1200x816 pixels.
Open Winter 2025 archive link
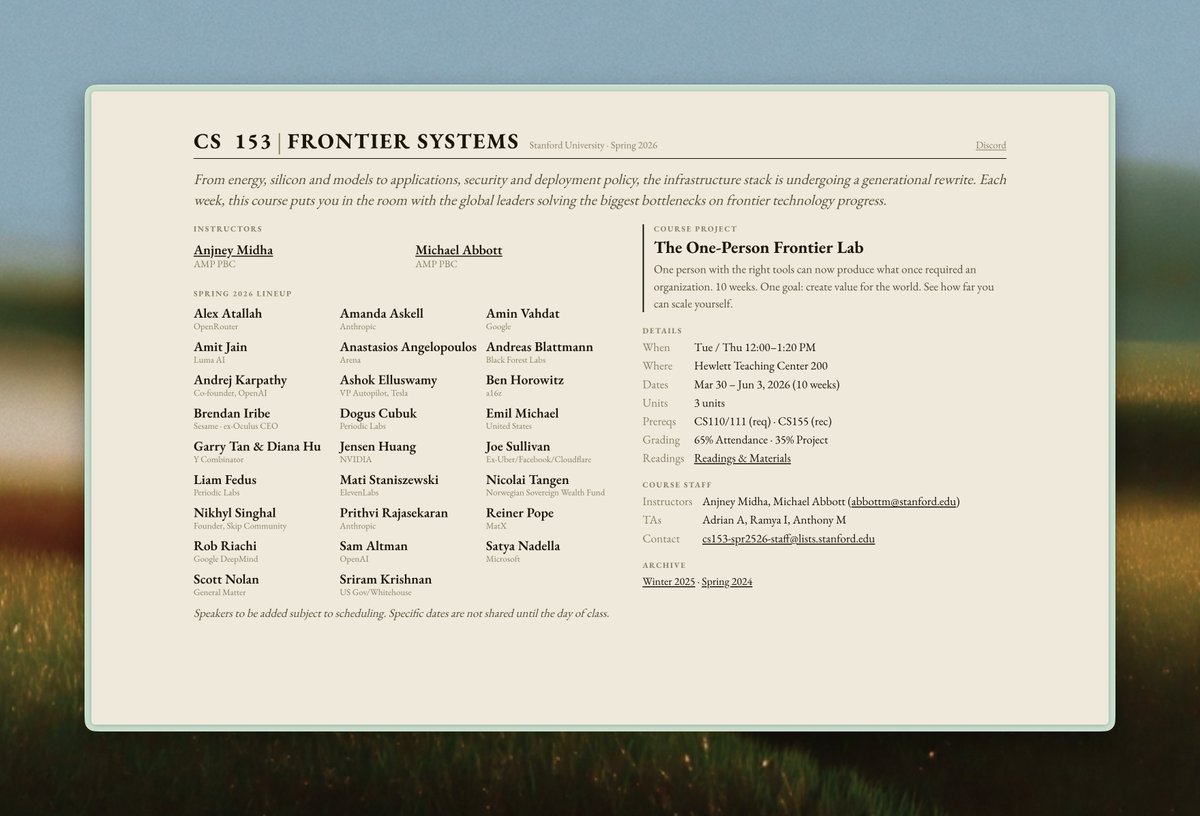(668, 581)
